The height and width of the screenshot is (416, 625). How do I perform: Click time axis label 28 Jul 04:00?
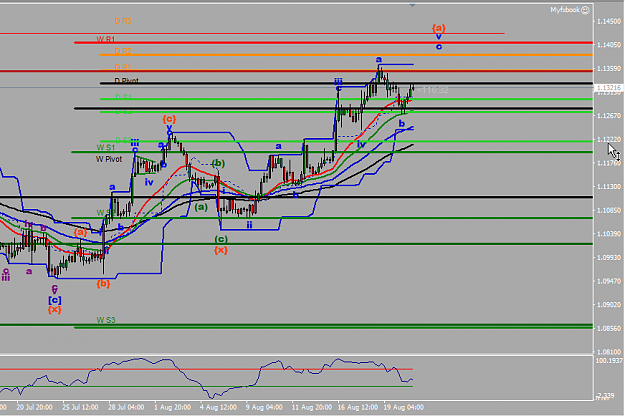coord(126,407)
